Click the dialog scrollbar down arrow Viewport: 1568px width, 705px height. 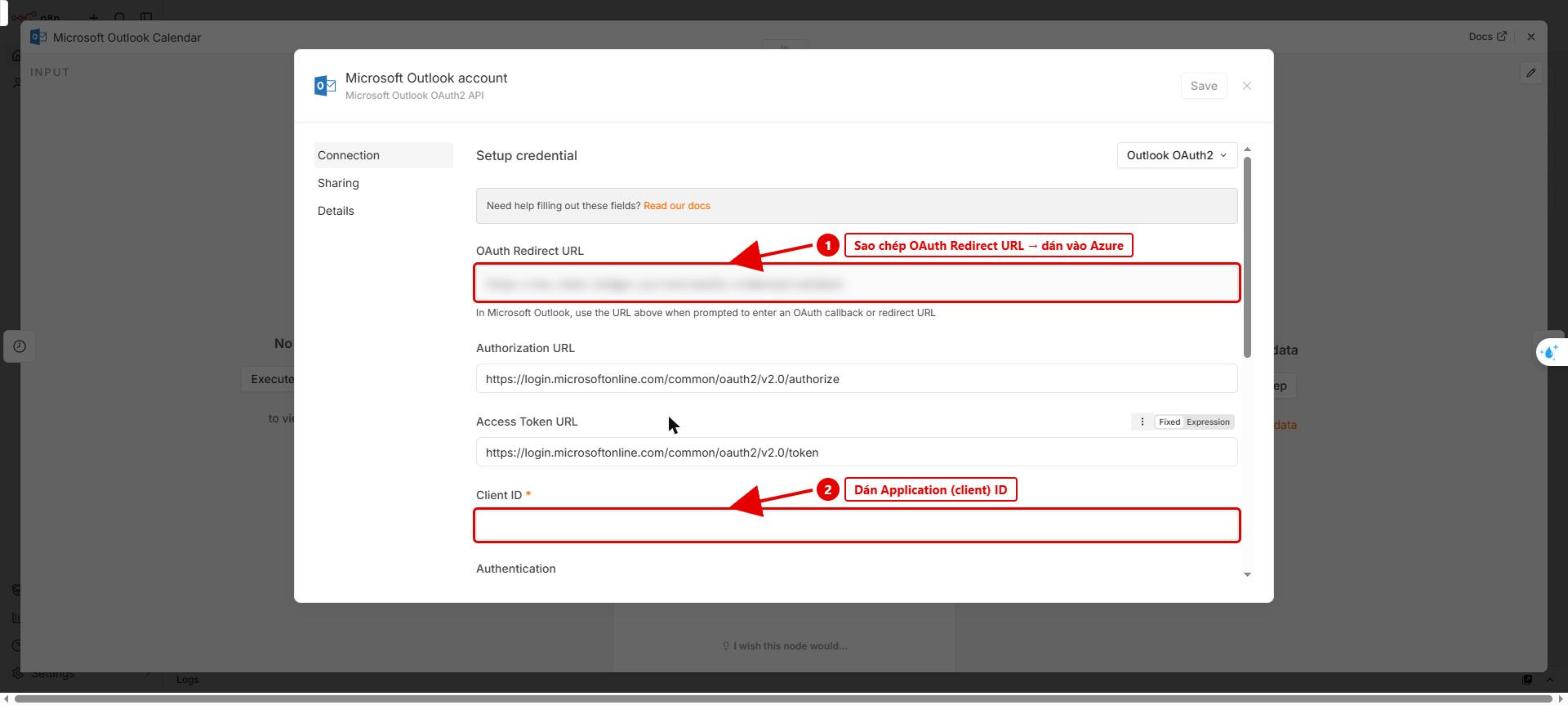pos(1247,574)
